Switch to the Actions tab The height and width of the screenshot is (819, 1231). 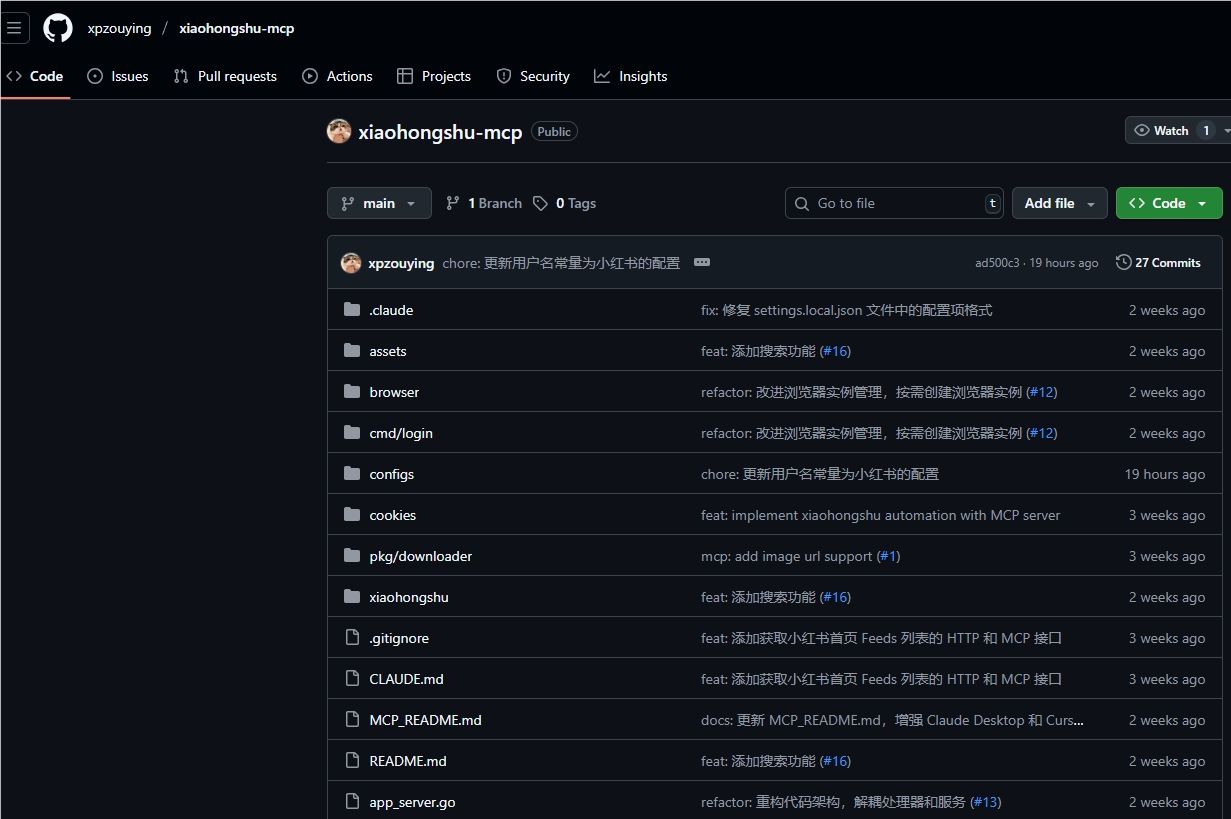pos(337,76)
